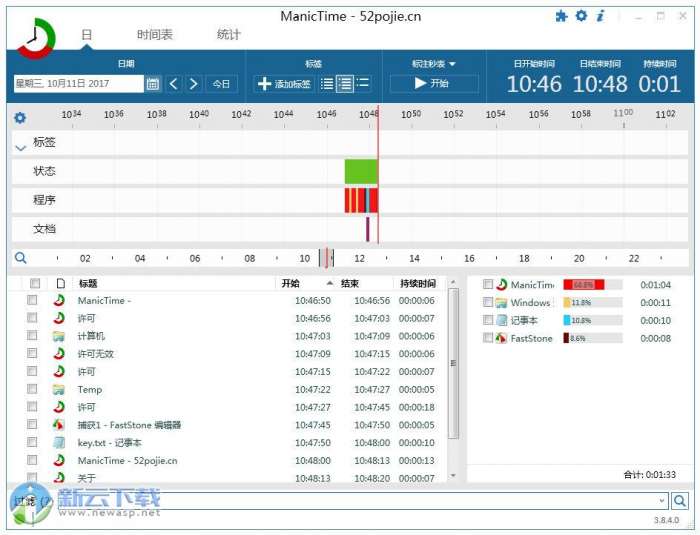Click folder icon in Temp row
The height and width of the screenshot is (535, 700).
[x=59, y=389]
